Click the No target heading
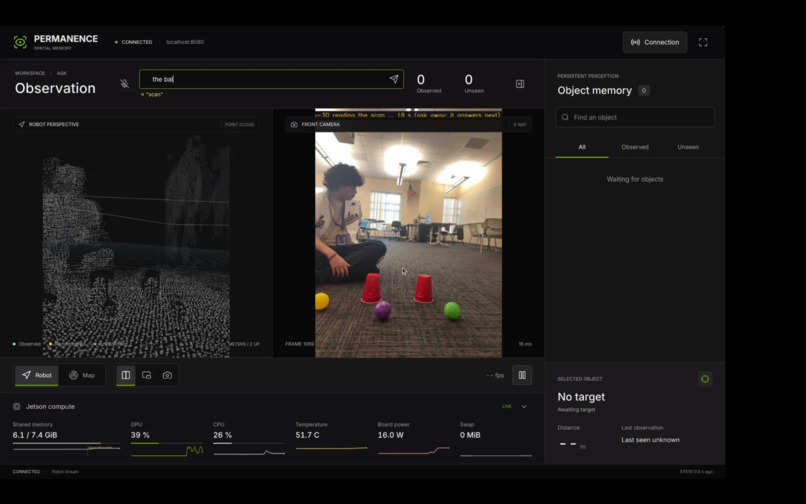The height and width of the screenshot is (504, 806). pos(581,397)
